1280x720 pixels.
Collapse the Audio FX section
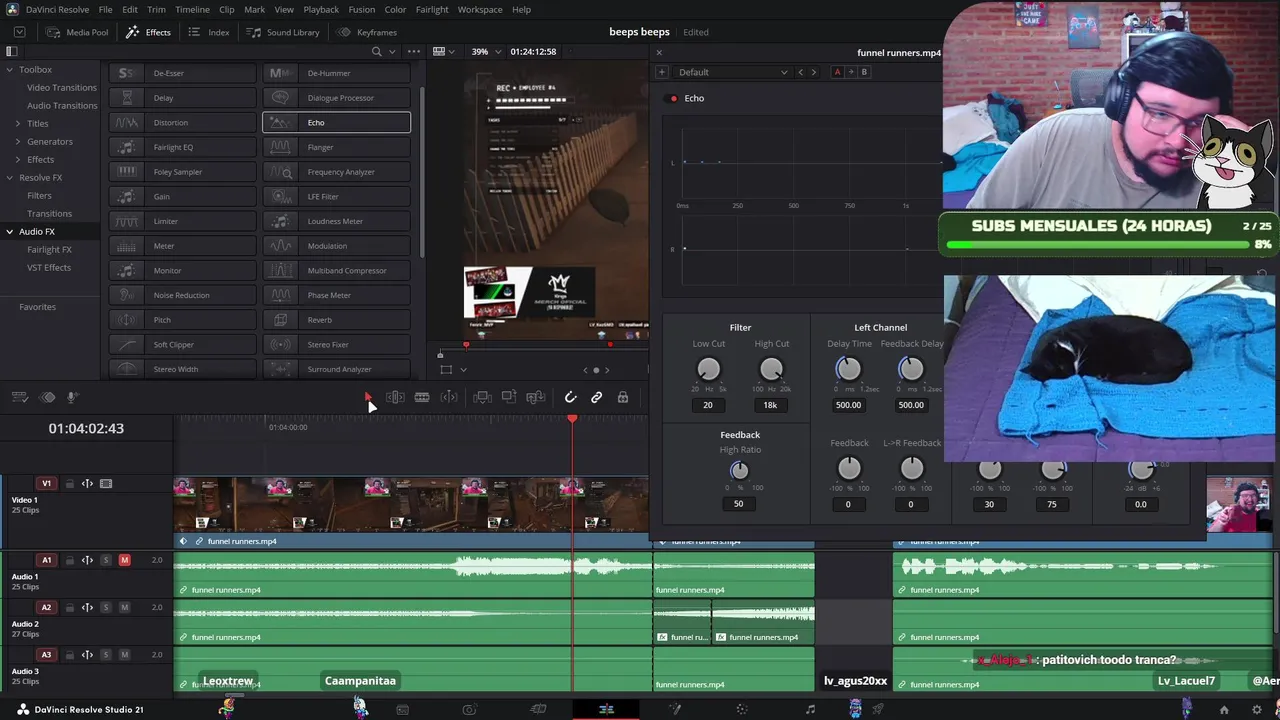[x=9, y=232]
